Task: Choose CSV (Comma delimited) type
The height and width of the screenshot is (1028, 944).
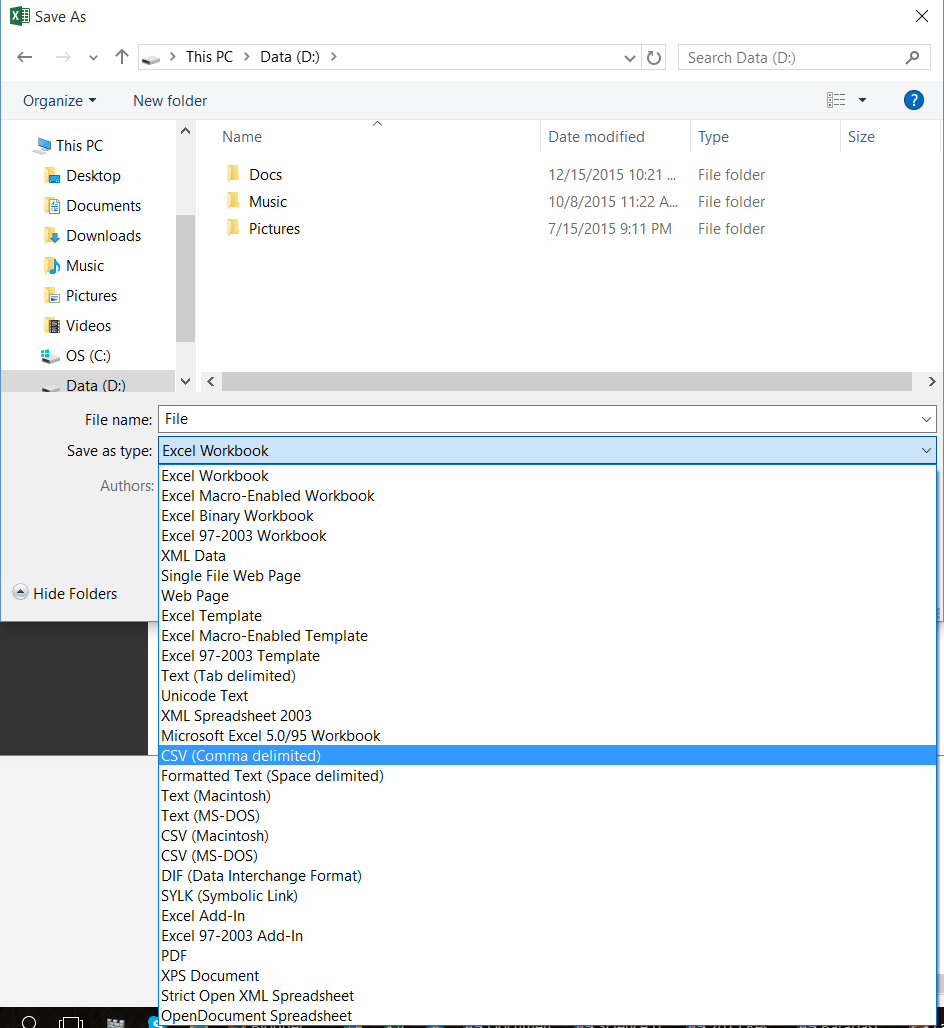Action: [x=547, y=756]
